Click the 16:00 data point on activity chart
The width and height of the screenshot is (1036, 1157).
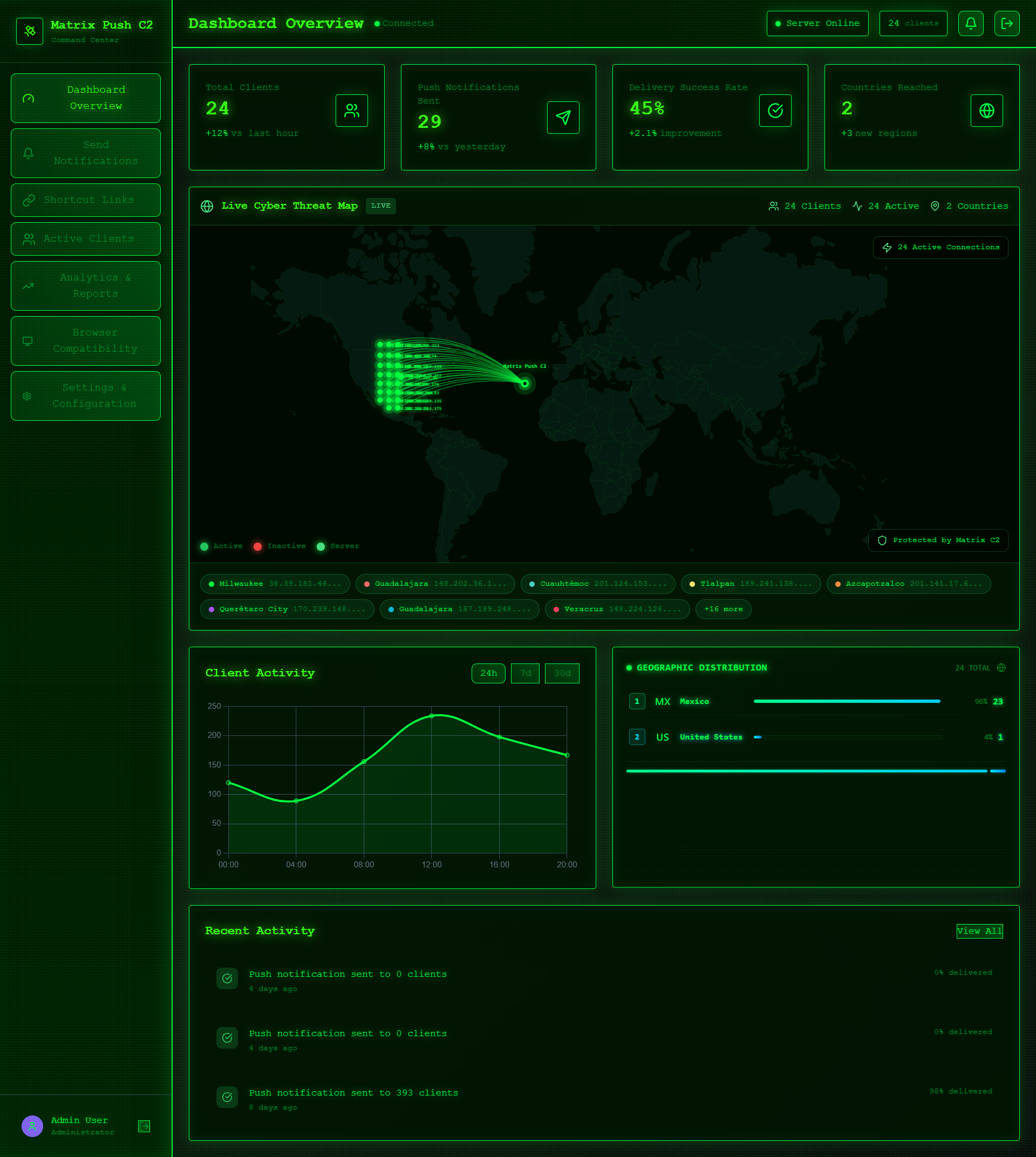[499, 737]
